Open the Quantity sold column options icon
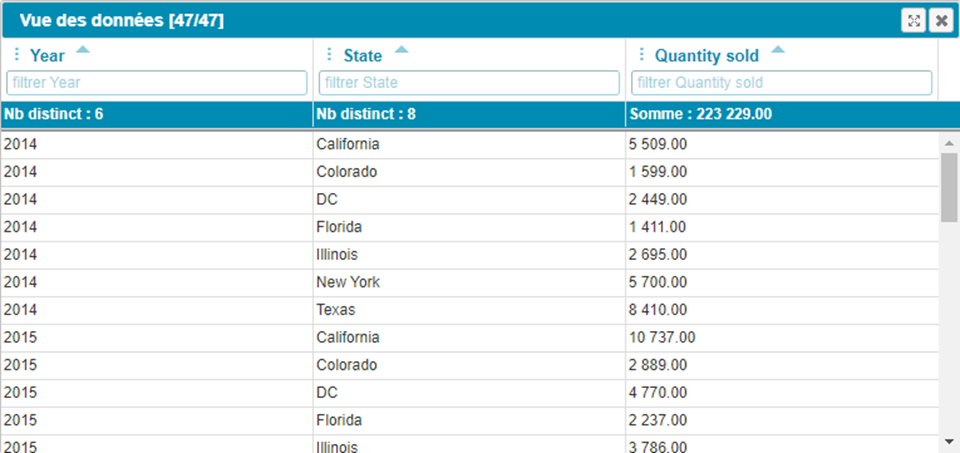 [641, 55]
